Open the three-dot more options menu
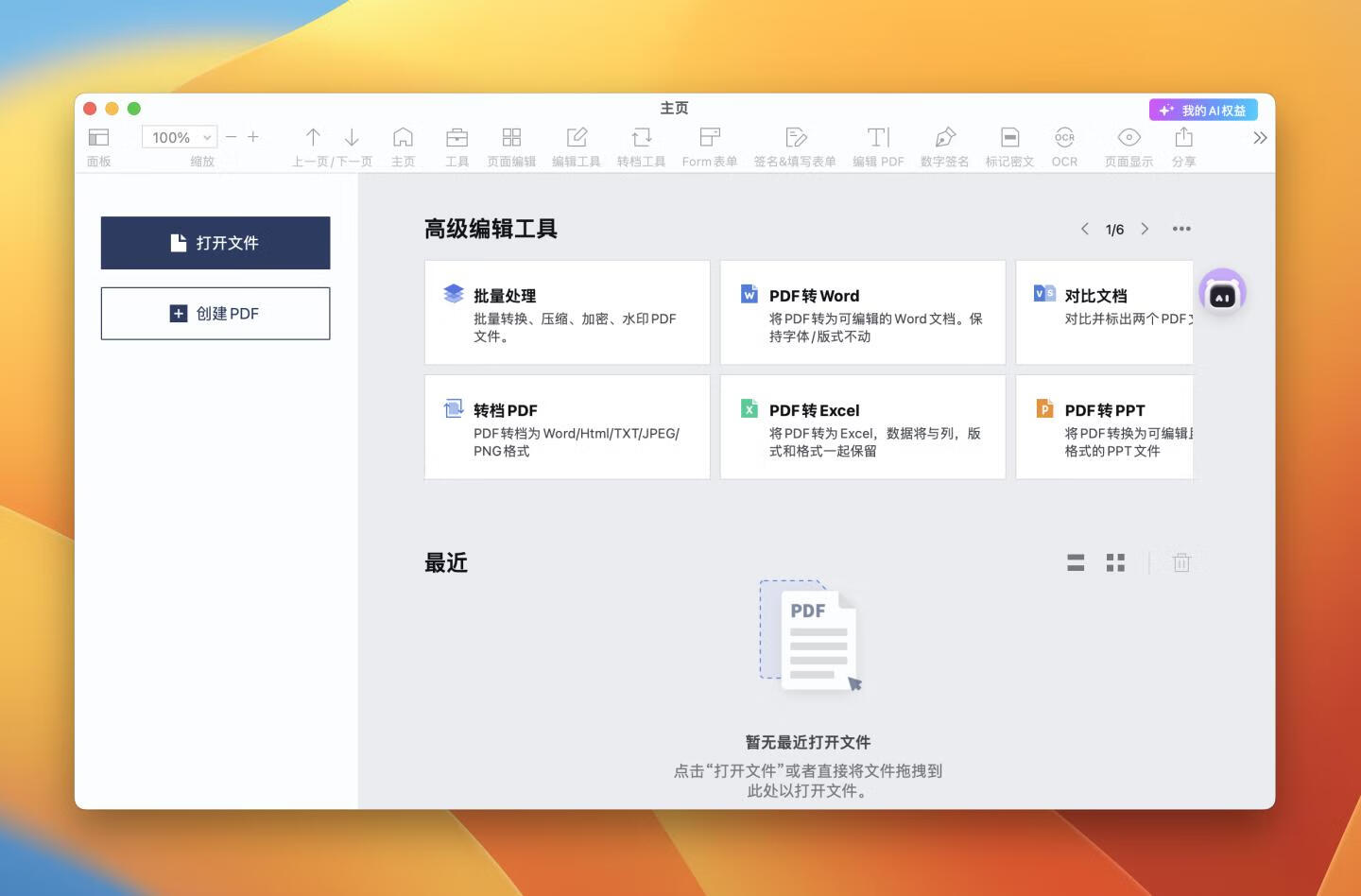Screen dimensions: 1361x896 [x=1181, y=229]
